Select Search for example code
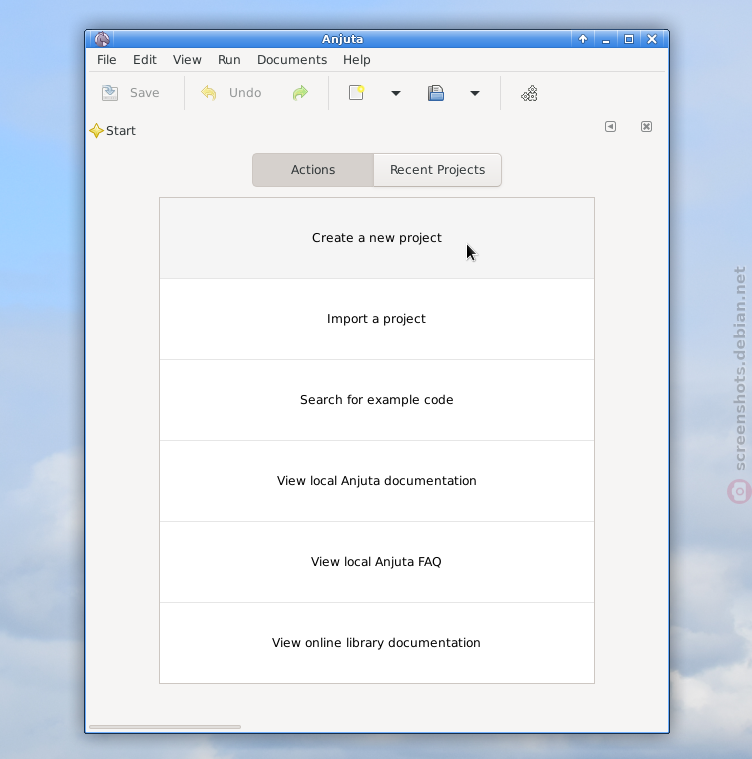752x759 pixels. pyautogui.click(x=377, y=400)
